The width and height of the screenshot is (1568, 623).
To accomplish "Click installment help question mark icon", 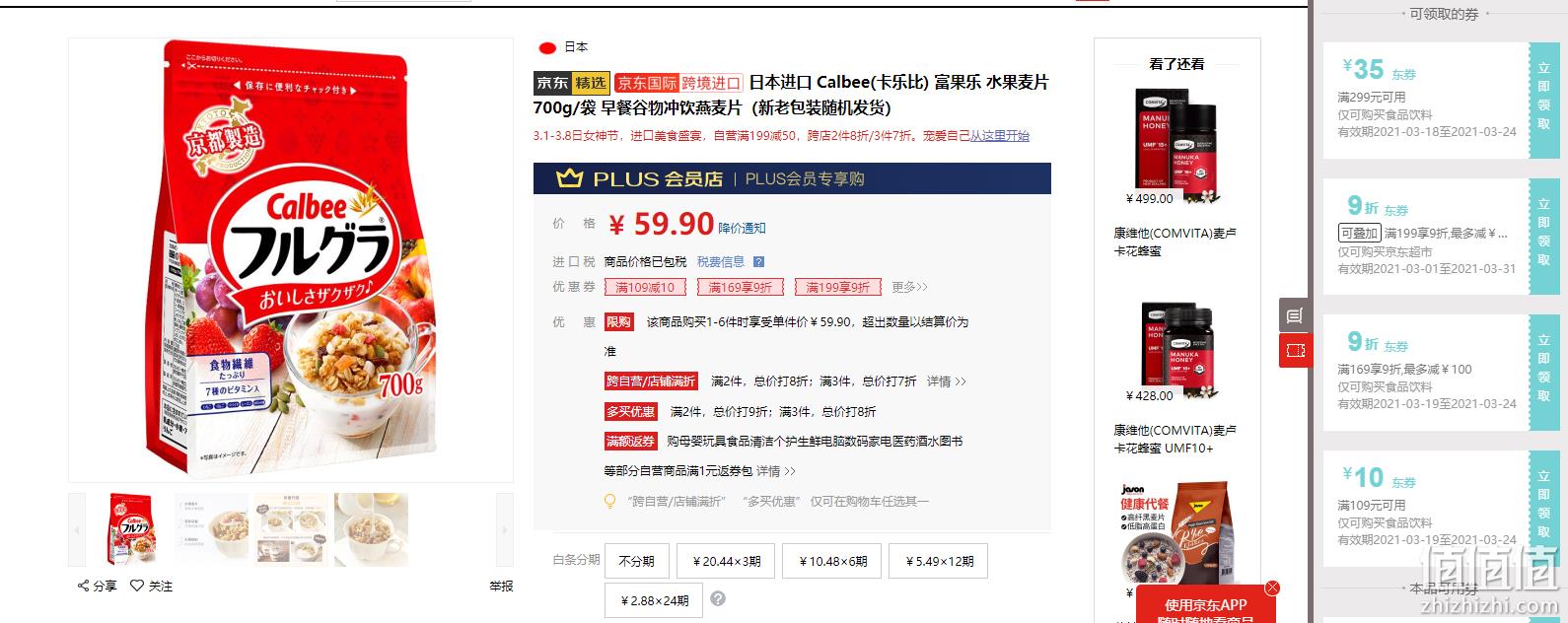I will point(718,599).
